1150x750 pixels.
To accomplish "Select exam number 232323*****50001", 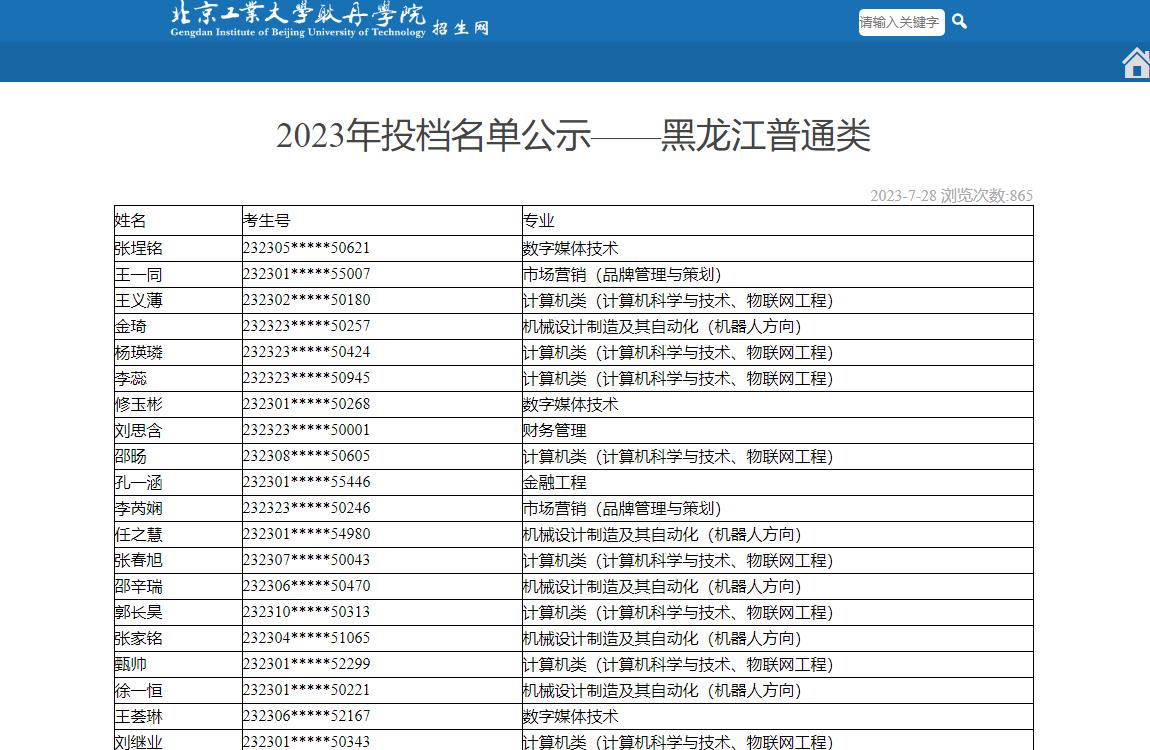I will tap(307, 430).
